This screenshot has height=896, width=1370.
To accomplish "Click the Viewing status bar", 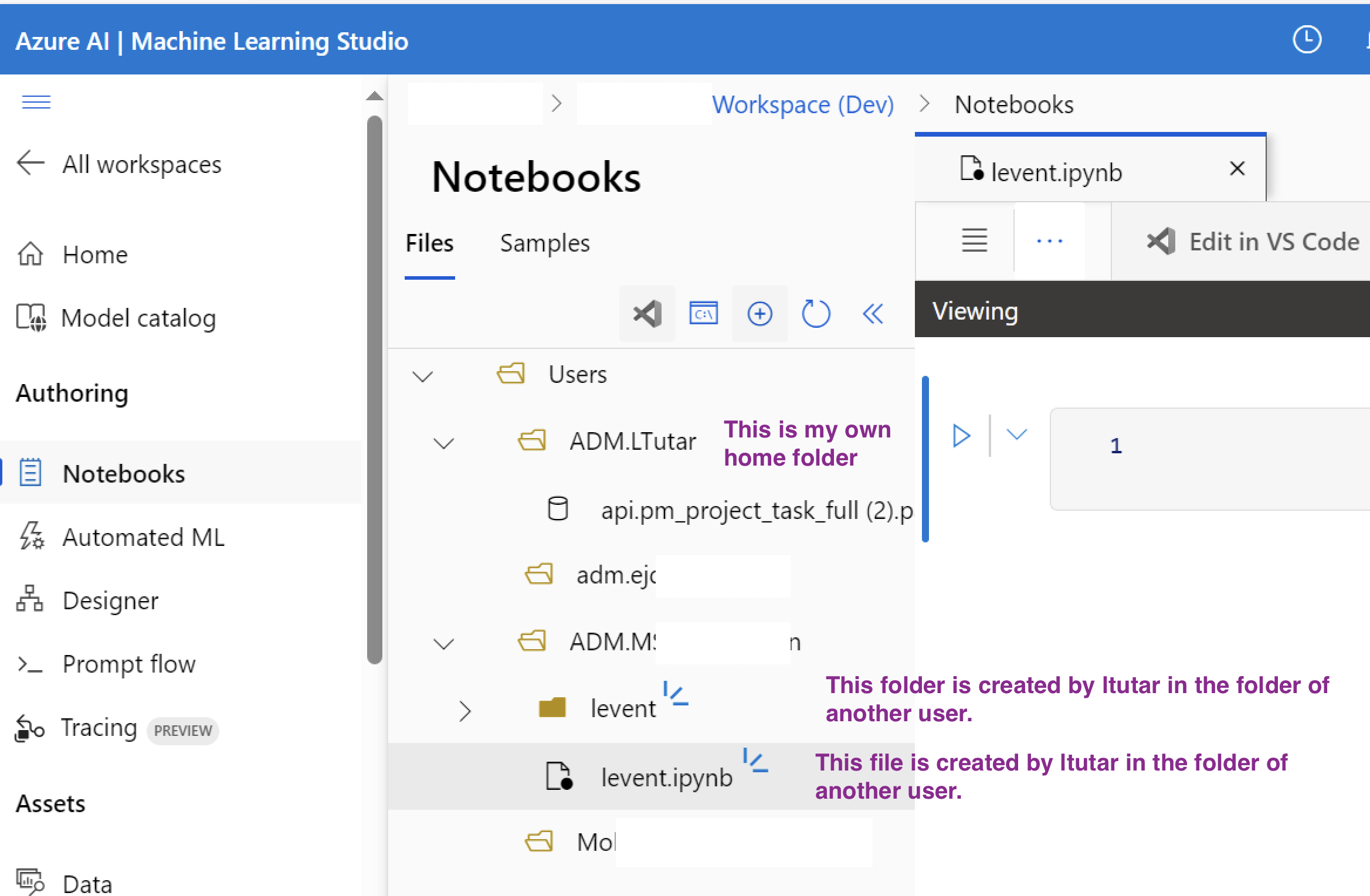I will [1142, 310].
